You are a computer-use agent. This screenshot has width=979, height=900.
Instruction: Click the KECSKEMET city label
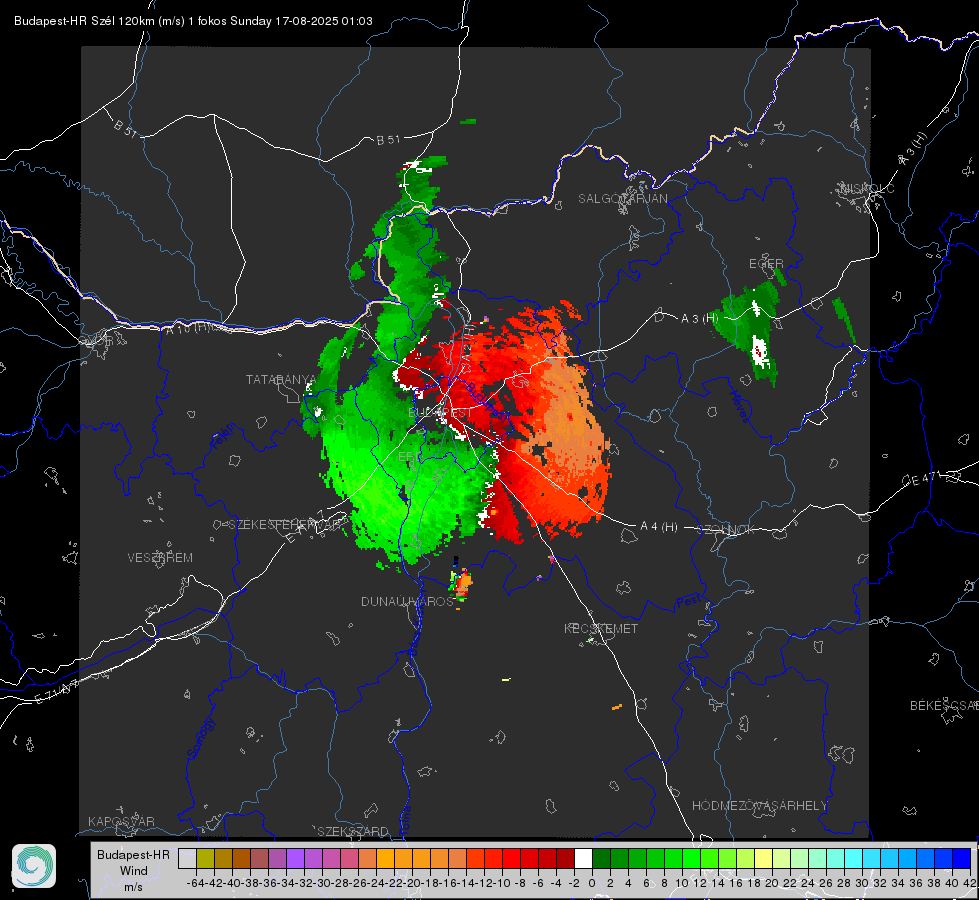click(601, 628)
